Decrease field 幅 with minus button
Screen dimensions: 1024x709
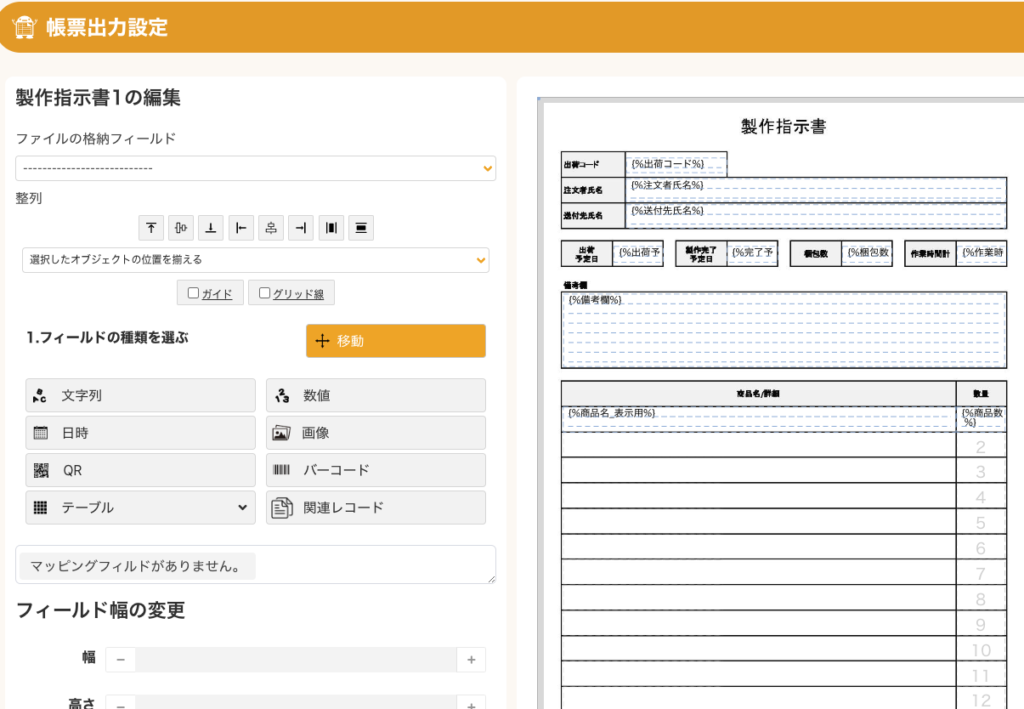[121, 660]
